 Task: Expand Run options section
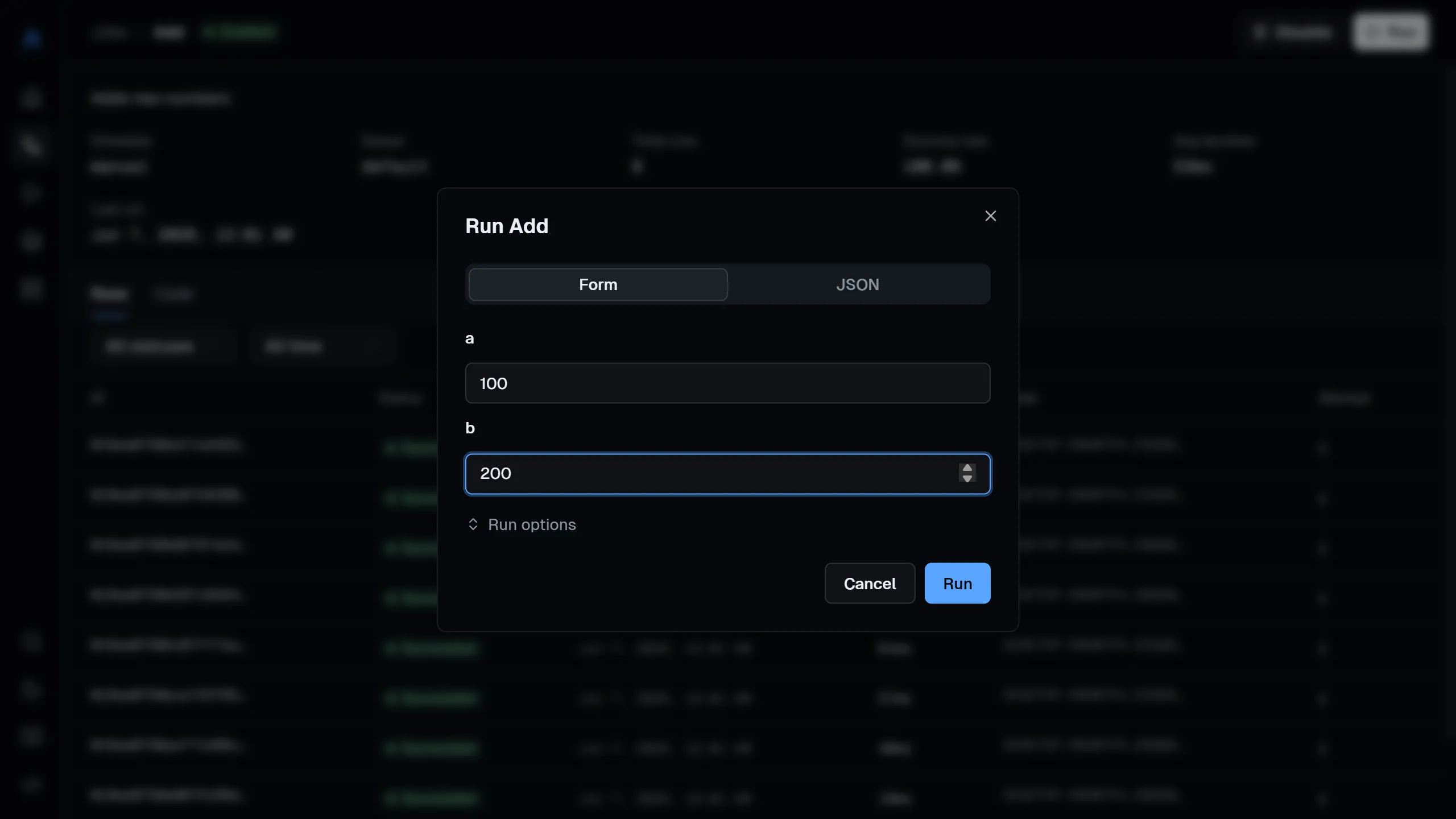521,524
